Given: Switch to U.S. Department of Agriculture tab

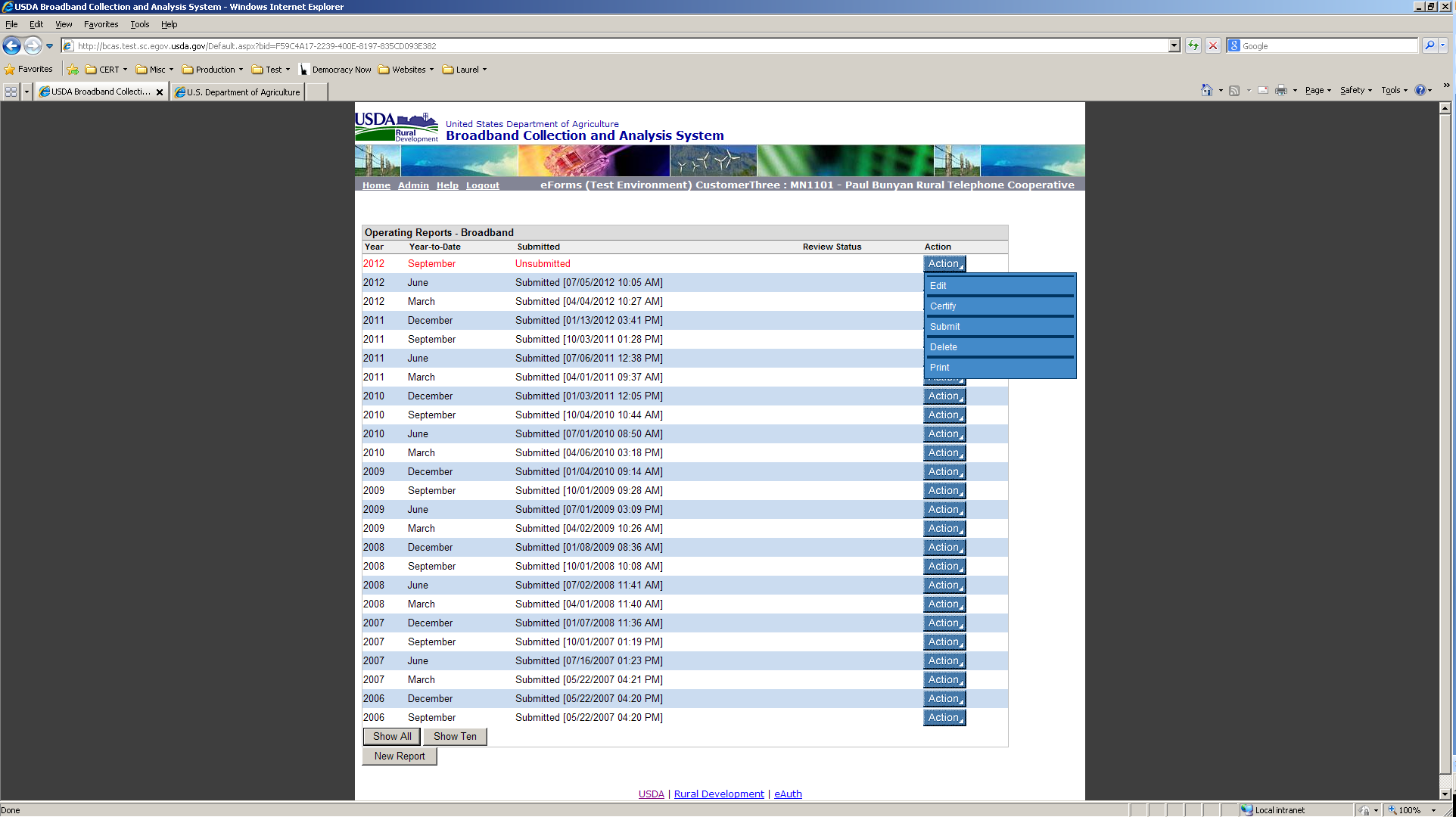Looking at the screenshot, I should pyautogui.click(x=238, y=92).
